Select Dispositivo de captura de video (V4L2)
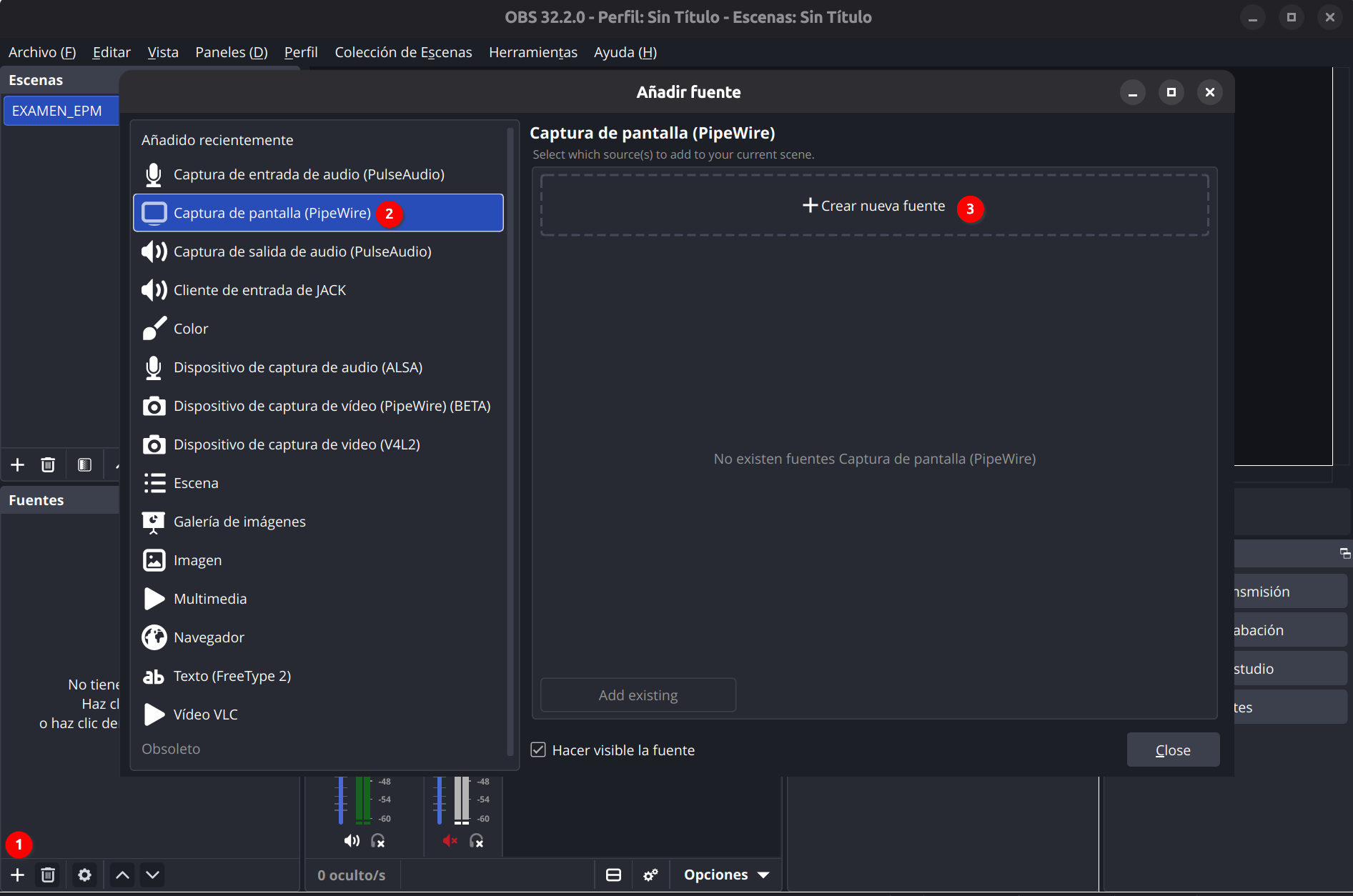The image size is (1353, 896). 318,444
